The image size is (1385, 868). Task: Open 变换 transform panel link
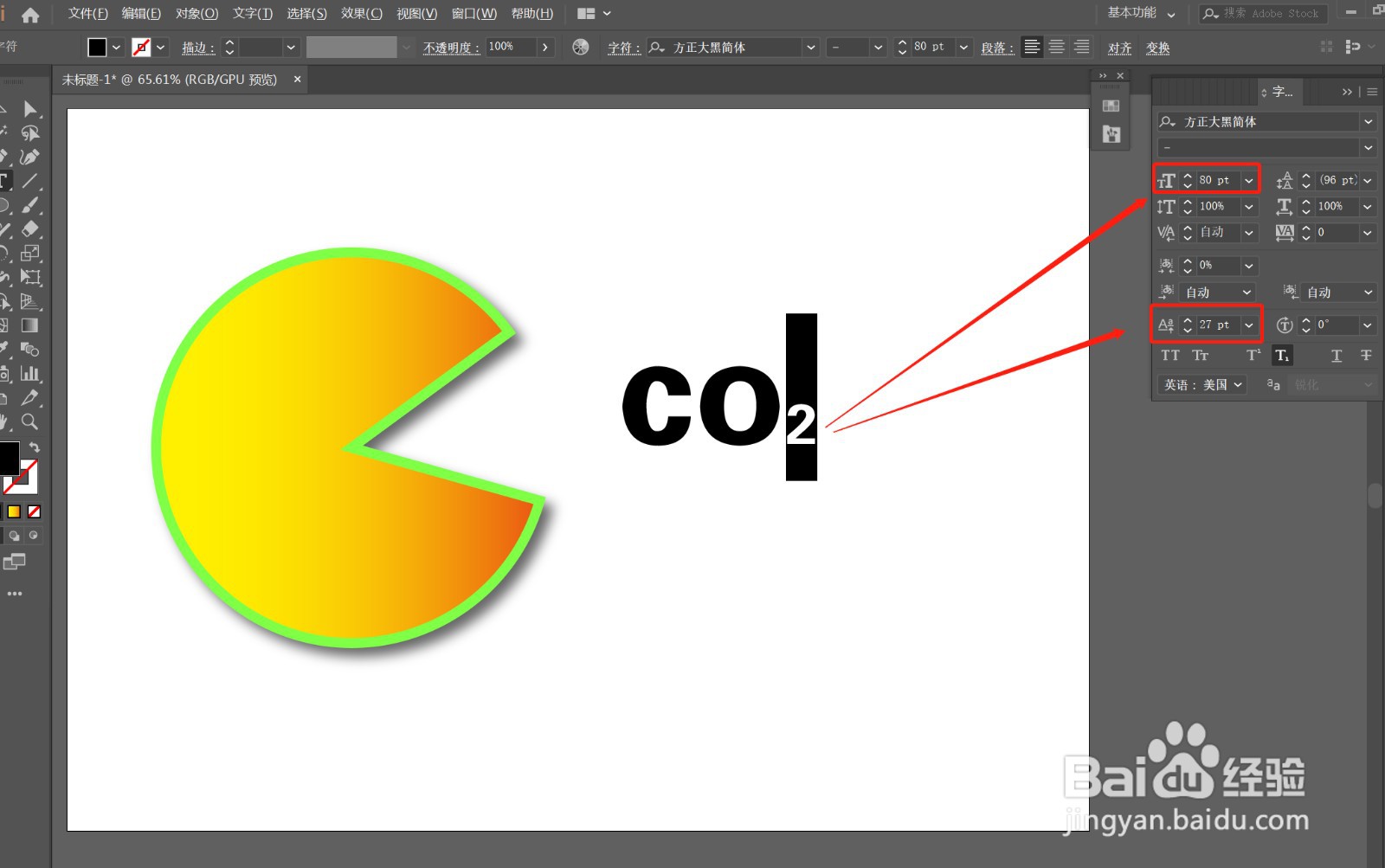point(1158,48)
